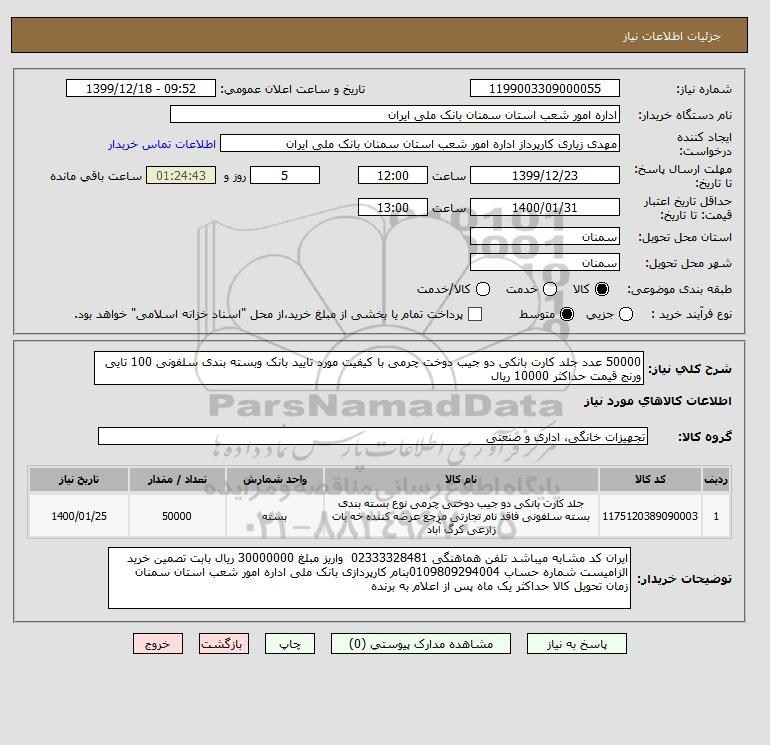This screenshot has height=745, width=770.
Task: Click the تاریخ نیاز column header
Action: coord(79,479)
